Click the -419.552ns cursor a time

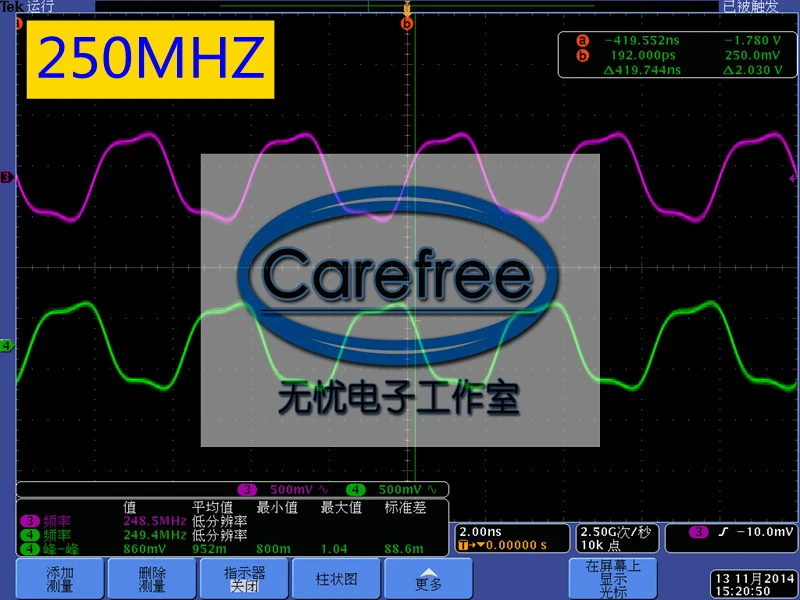[x=642, y=40]
